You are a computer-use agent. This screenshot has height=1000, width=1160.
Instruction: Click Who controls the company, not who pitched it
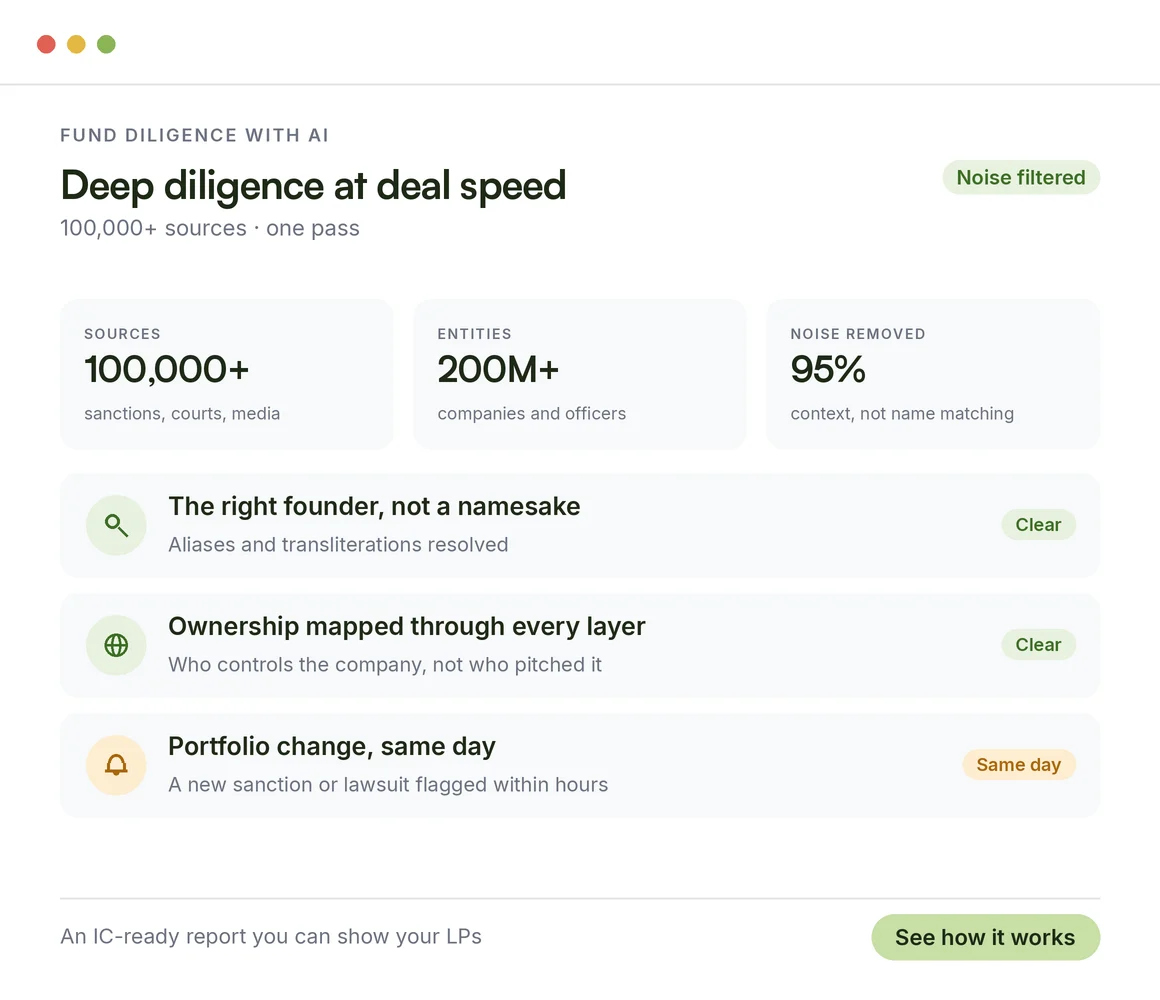(385, 664)
